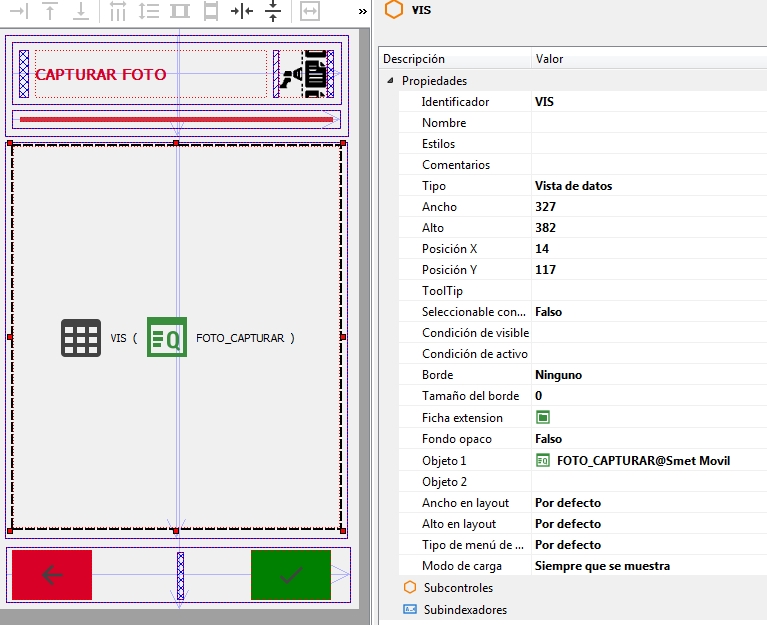767x625 pixels.
Task: Collapse the Propiedades section
Action: [x=390, y=80]
